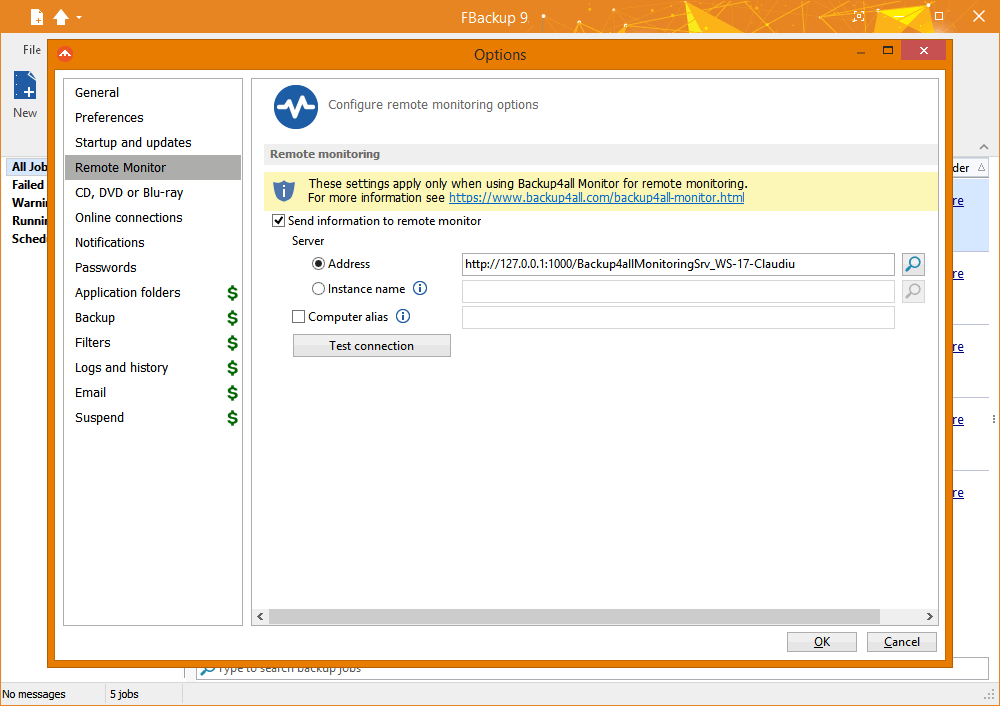Viewport: 1000px width, 706px height.
Task: Click the dollar icon beside Application folders
Action: click(x=233, y=293)
